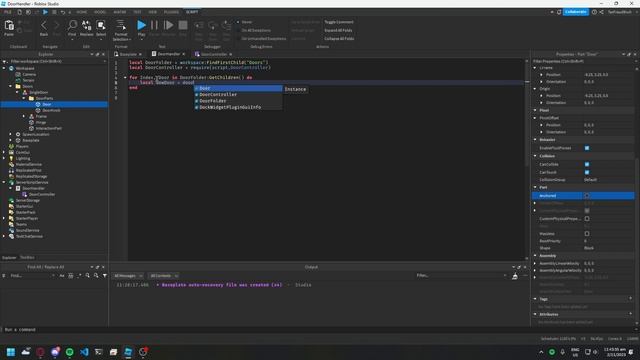Image resolution: width=640 pixels, height=360 pixels.
Task: Toggle the EnablePivotPanes checkbox
Action: click(587, 148)
